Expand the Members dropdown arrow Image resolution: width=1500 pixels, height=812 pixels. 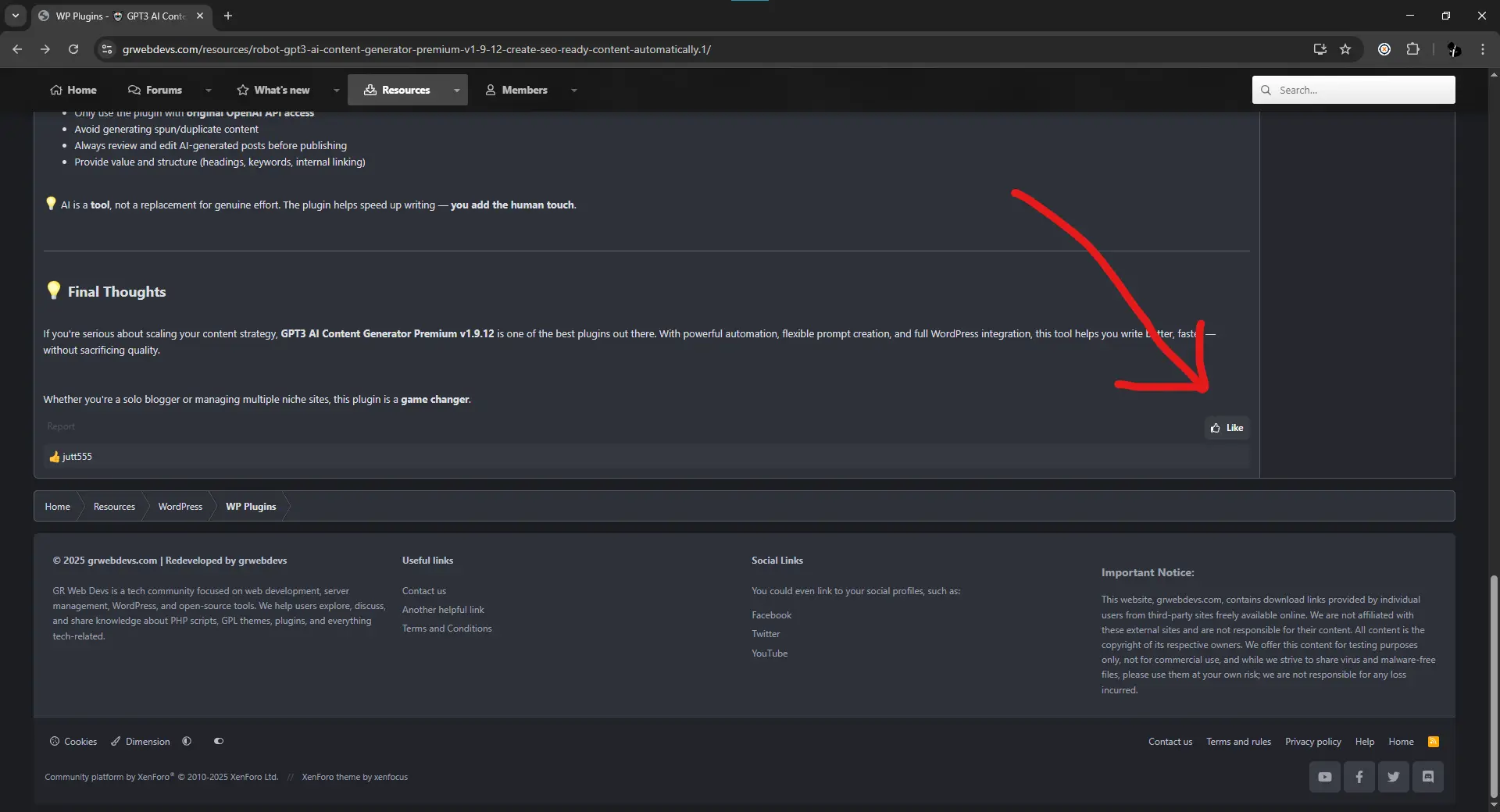pyautogui.click(x=574, y=91)
